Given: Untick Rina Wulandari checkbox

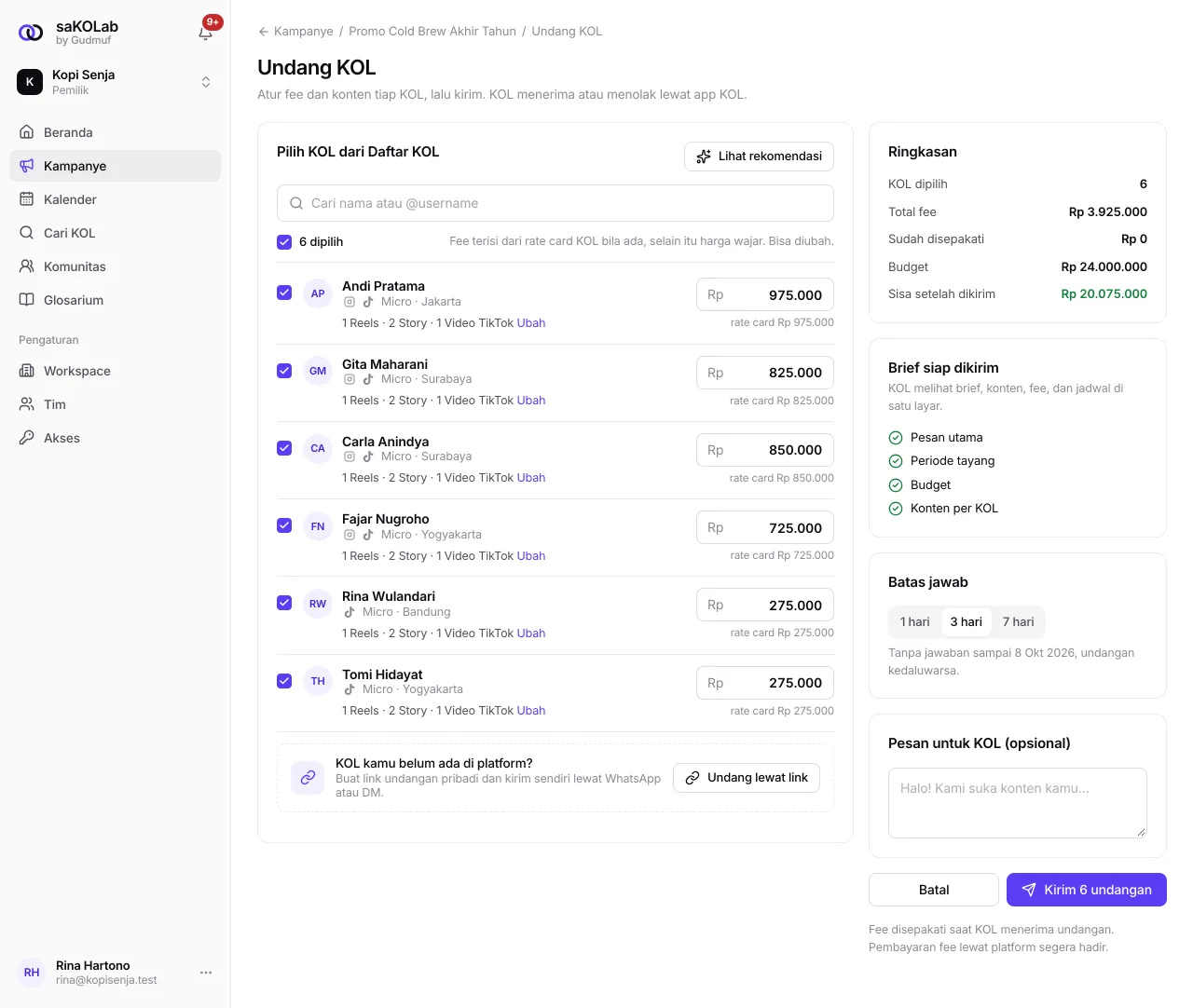Looking at the screenshot, I should [x=284, y=603].
